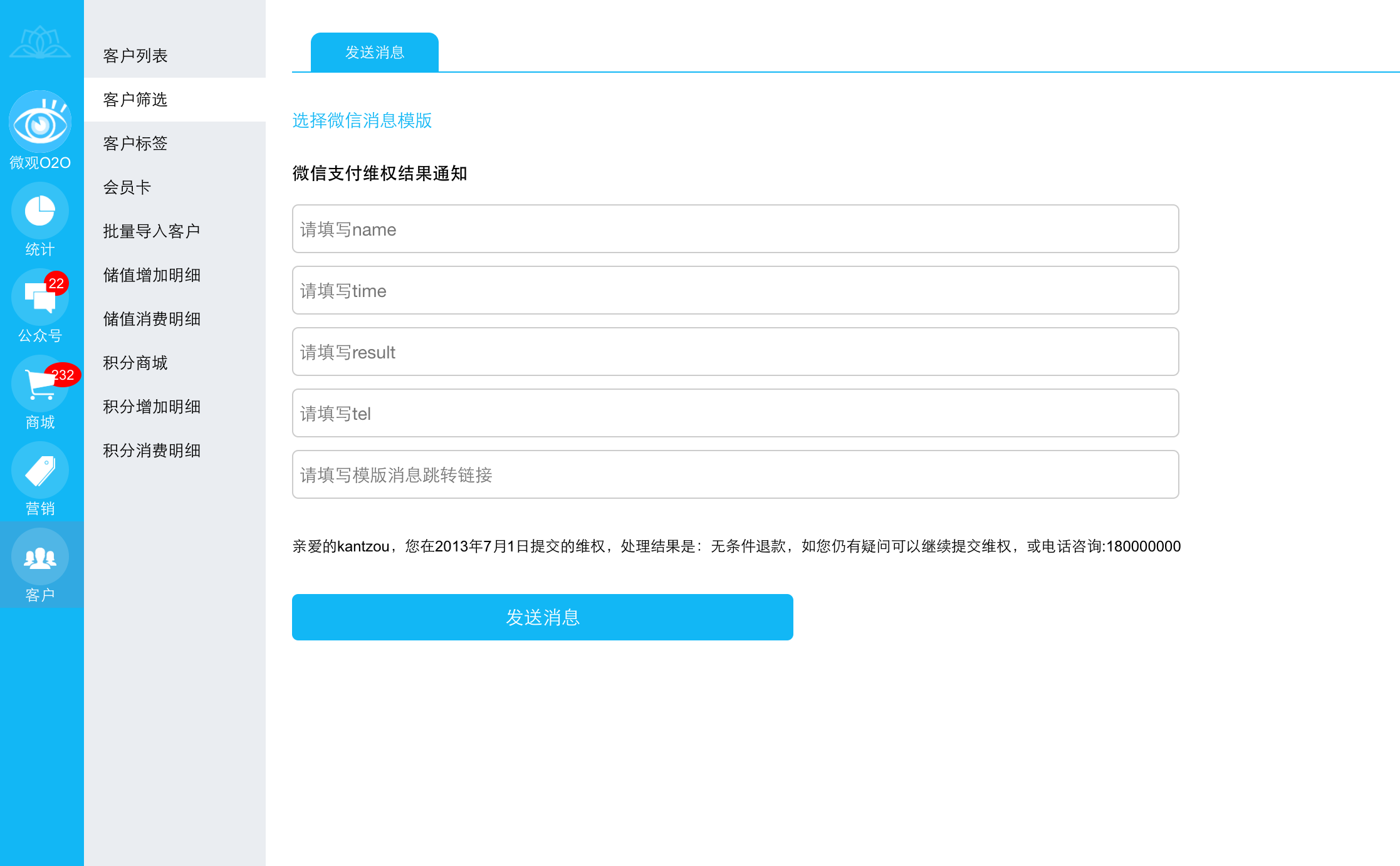Viewport: 1400px width, 866px height.
Task: Open 会员卡 menu item
Action: pos(175,187)
